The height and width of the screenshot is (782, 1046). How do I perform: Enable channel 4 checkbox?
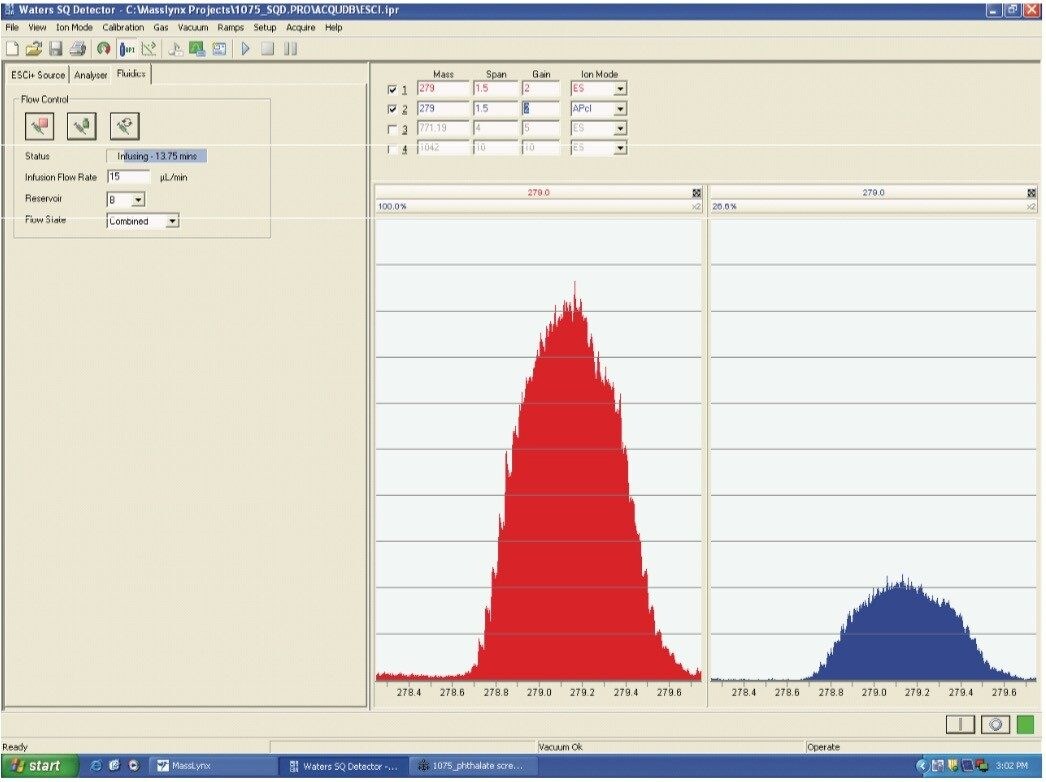pyautogui.click(x=392, y=149)
